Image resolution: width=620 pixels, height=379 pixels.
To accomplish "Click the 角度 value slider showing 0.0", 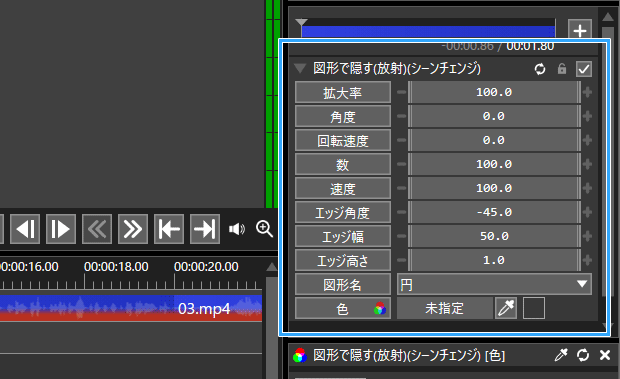I will [494, 117].
